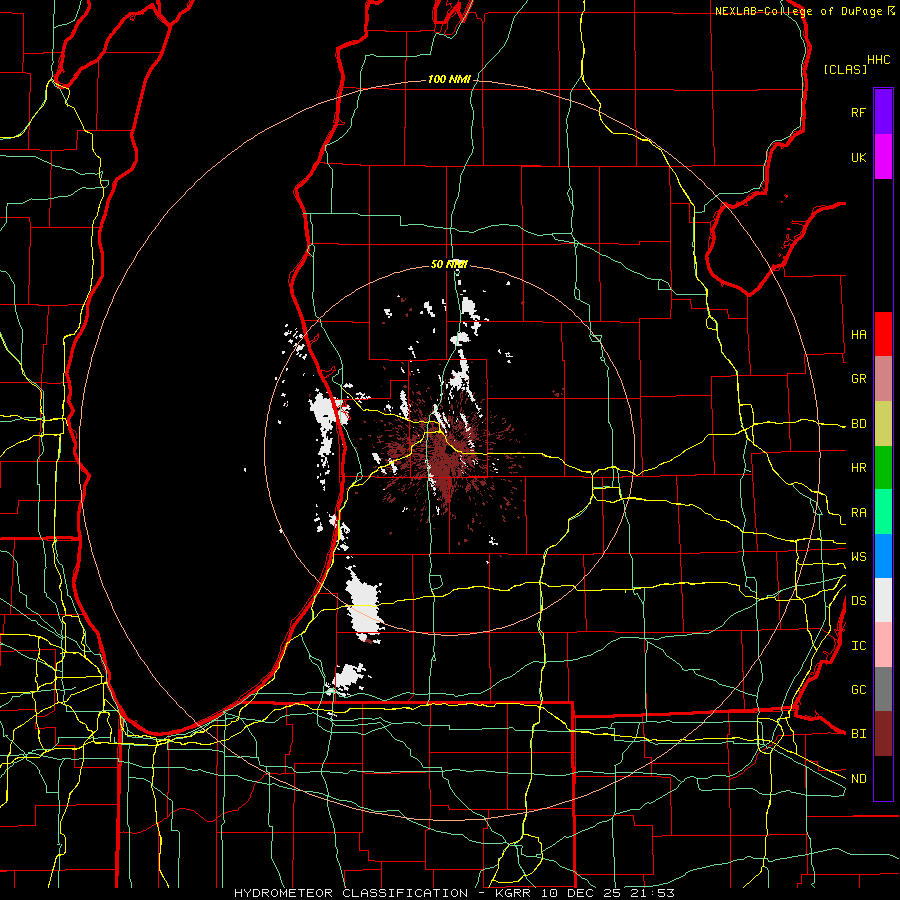Screen dimensions: 900x900
Task: Click the 'GR' legend label
Action: (x=858, y=379)
